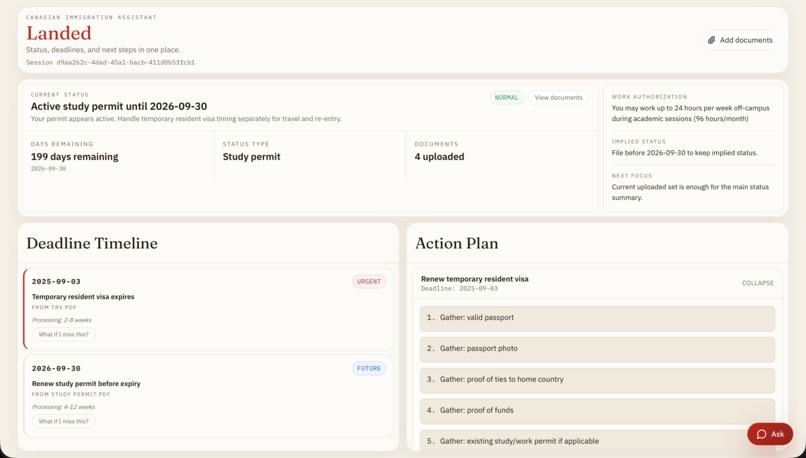Viewport: 806px width, 458px height.
Task: Click "FROM TRV.PDF" source label
Action: (54, 308)
